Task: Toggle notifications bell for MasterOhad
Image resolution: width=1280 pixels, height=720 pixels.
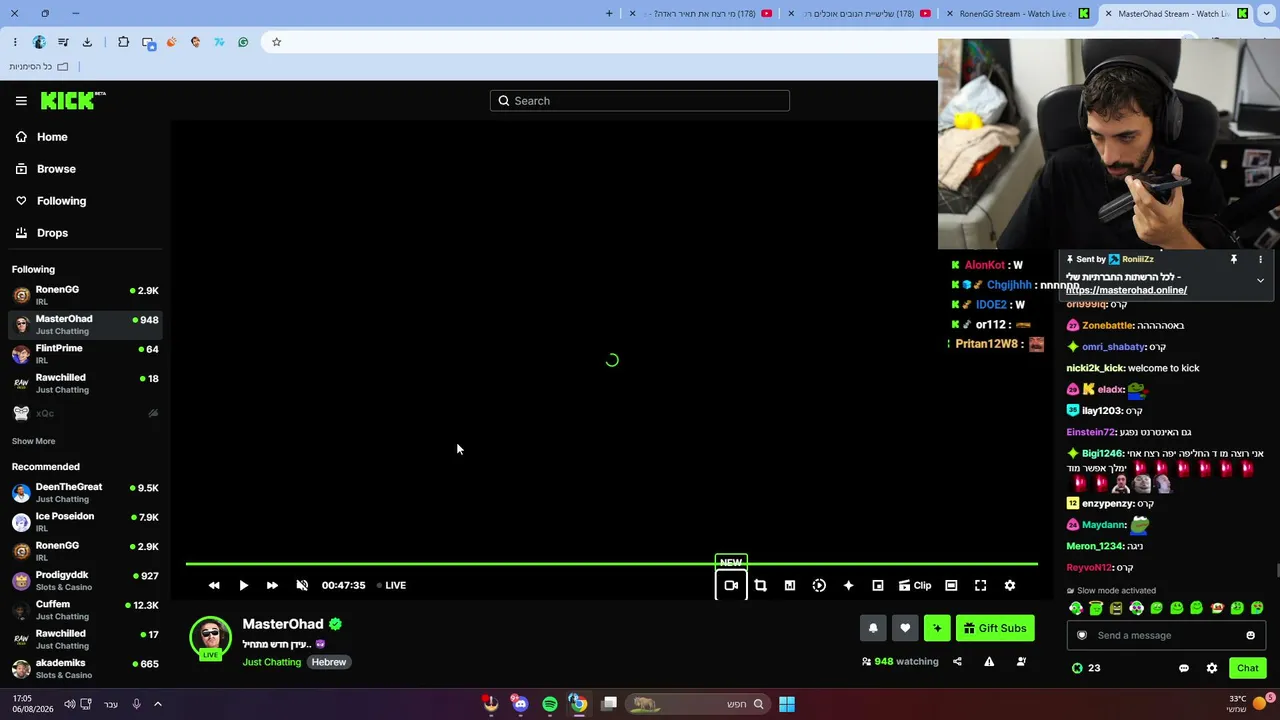Action: click(x=873, y=628)
